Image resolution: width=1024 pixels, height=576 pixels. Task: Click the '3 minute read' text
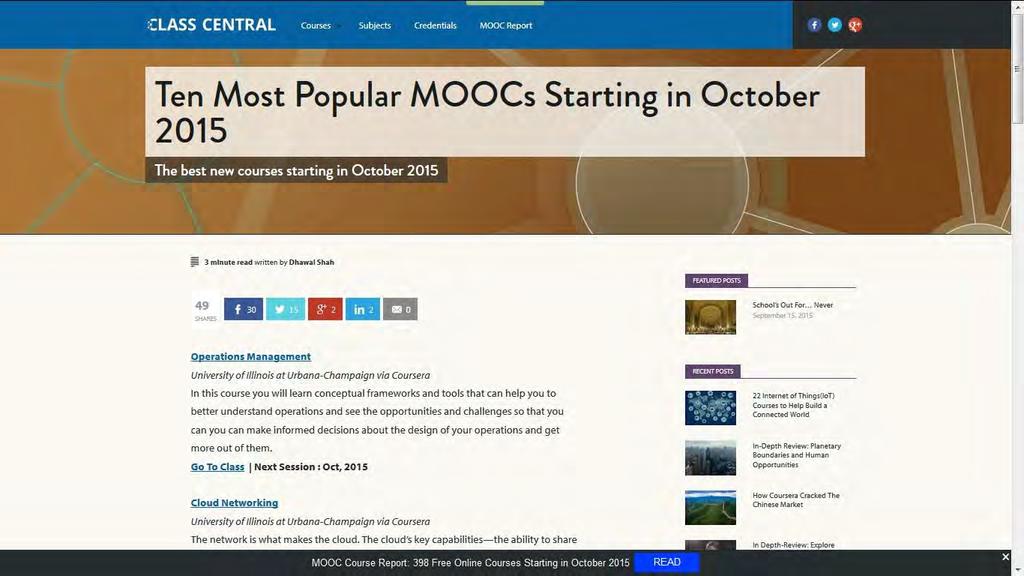click(228, 262)
